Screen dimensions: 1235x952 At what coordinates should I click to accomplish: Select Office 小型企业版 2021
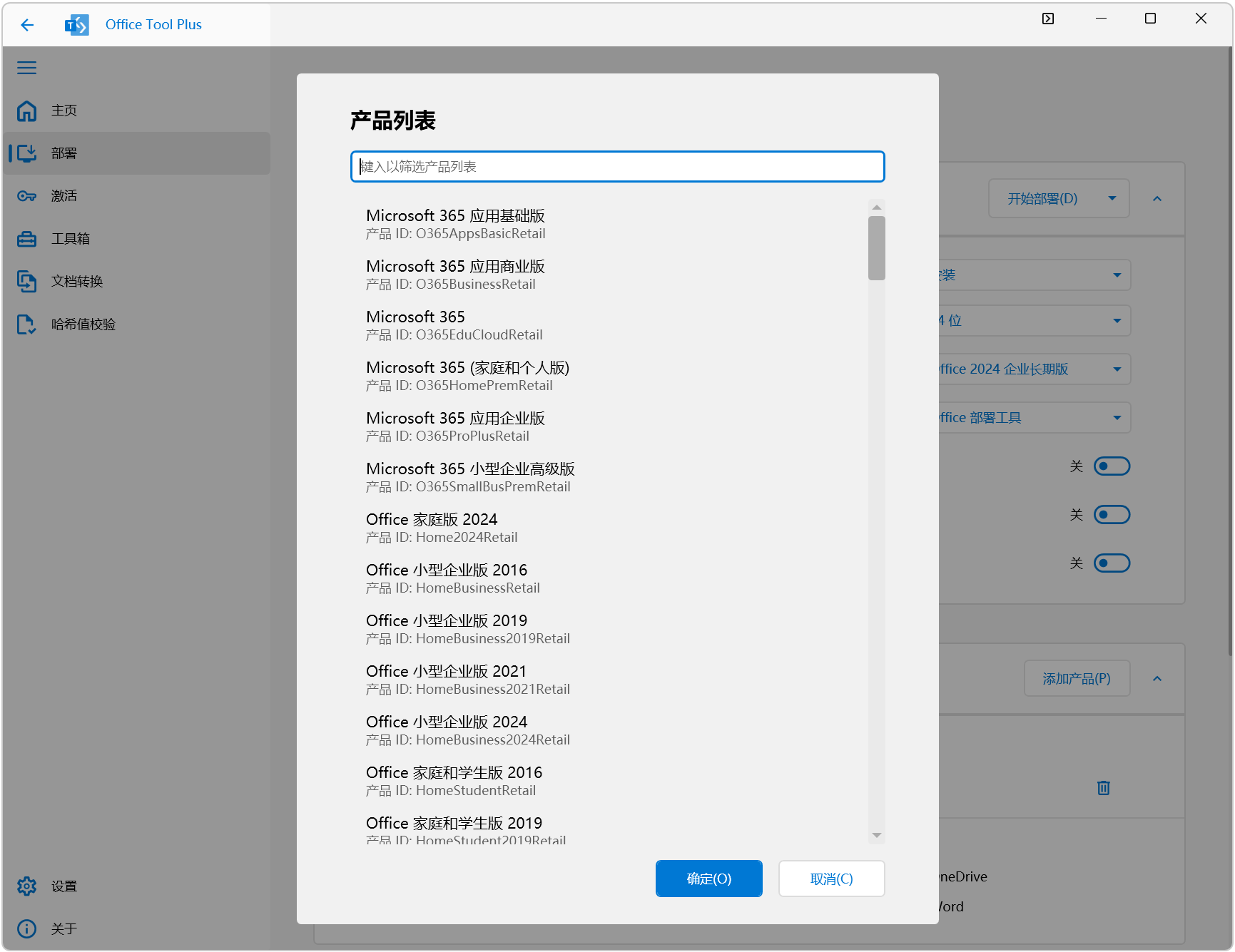610,680
